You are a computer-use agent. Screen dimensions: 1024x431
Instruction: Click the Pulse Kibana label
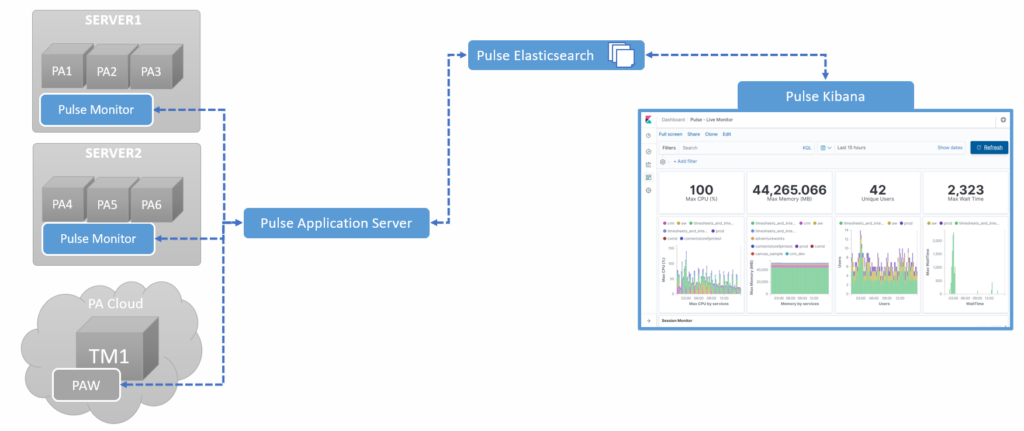point(825,96)
